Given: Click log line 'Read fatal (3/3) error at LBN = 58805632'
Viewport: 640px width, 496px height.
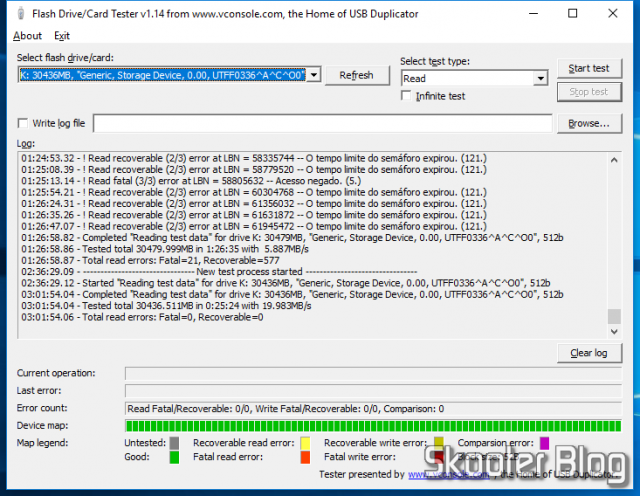Looking at the screenshot, I should pyautogui.click(x=191, y=181).
